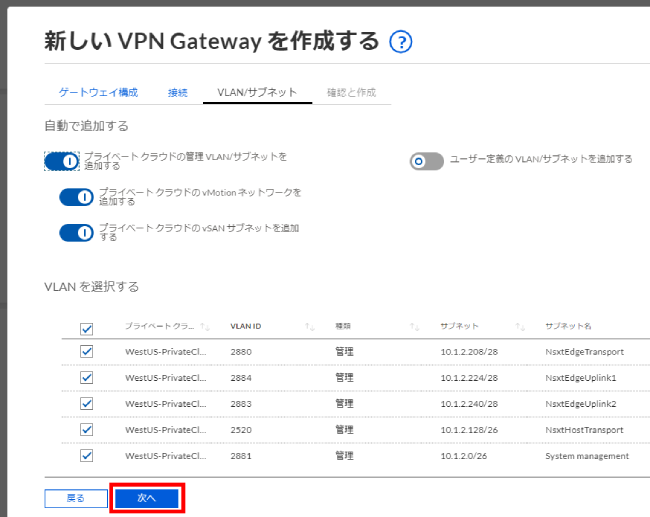Enable ユーザー定義の VLAN/サブネット toggle
This screenshot has width=650, height=517.
coord(427,161)
